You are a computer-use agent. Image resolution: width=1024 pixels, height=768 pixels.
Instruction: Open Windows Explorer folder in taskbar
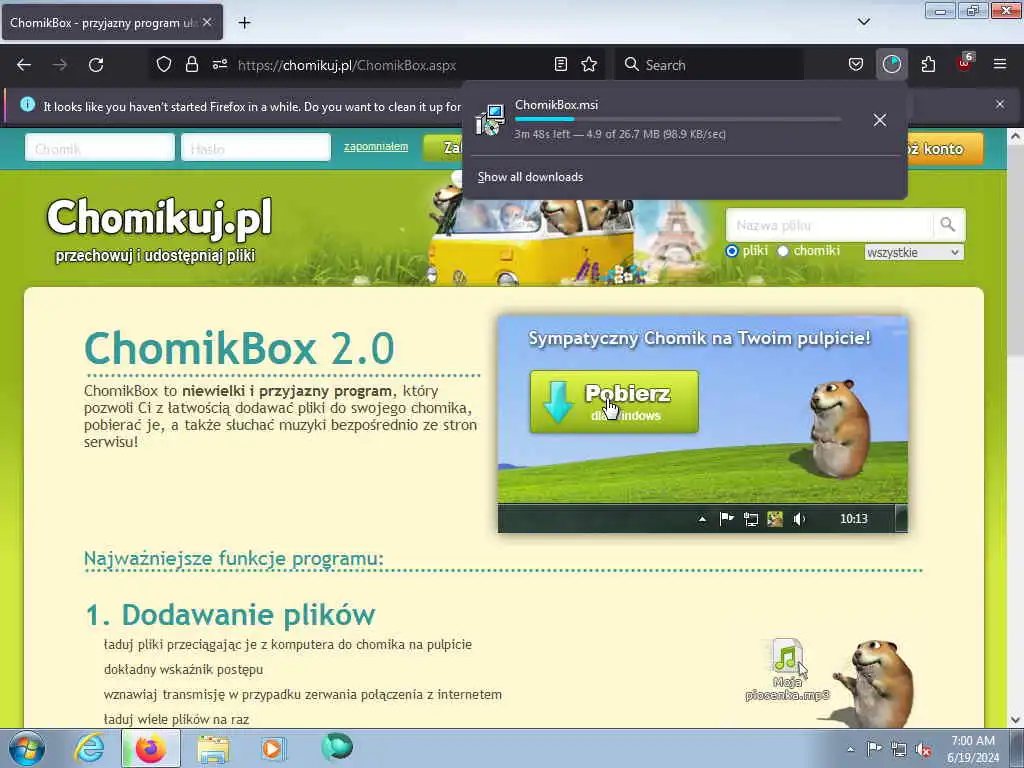point(213,748)
